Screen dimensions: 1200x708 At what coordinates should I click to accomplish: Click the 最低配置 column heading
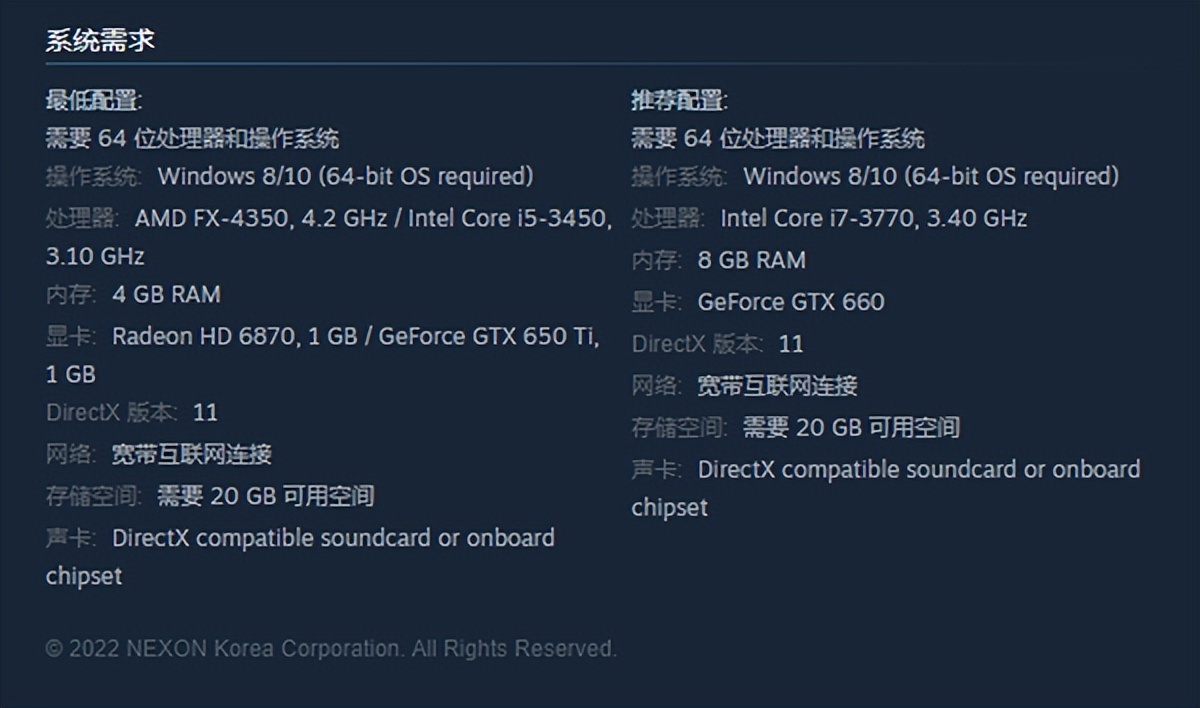tap(94, 100)
